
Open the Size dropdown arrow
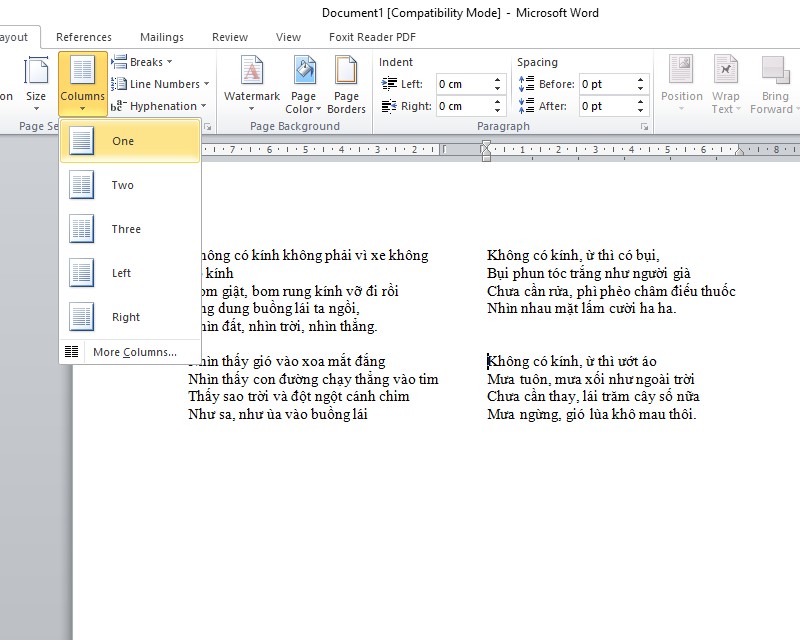36,109
